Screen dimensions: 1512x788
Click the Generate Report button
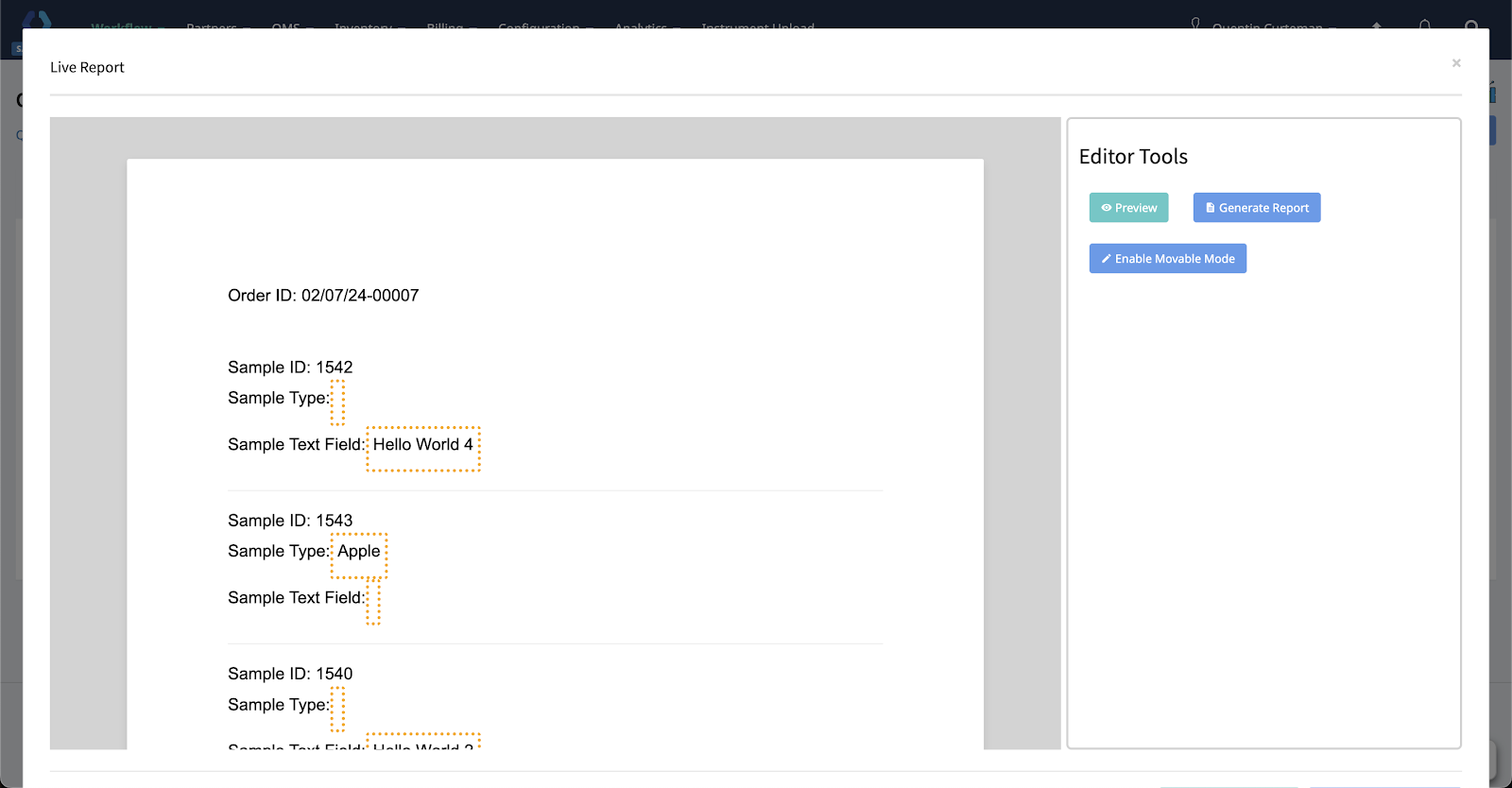(1257, 208)
